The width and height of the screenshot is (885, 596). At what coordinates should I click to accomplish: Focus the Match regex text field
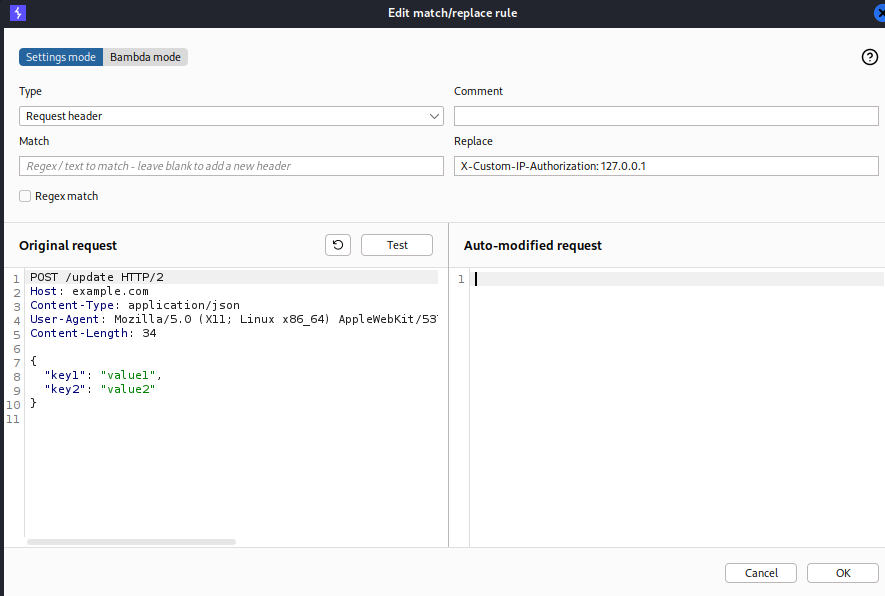tap(231, 166)
